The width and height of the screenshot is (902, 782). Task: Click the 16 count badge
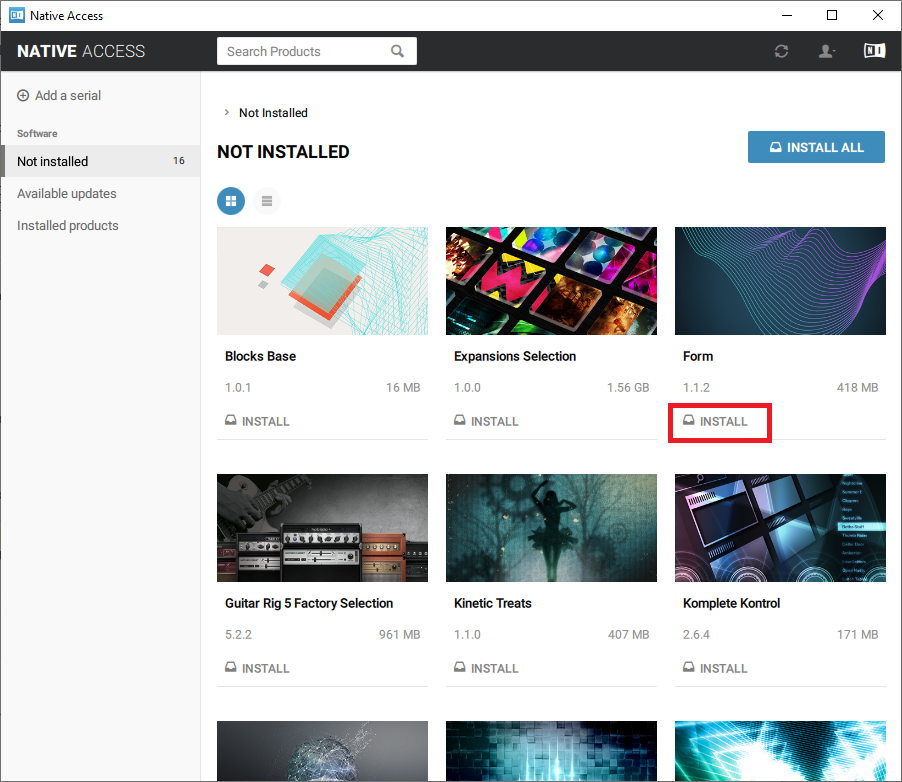click(179, 161)
